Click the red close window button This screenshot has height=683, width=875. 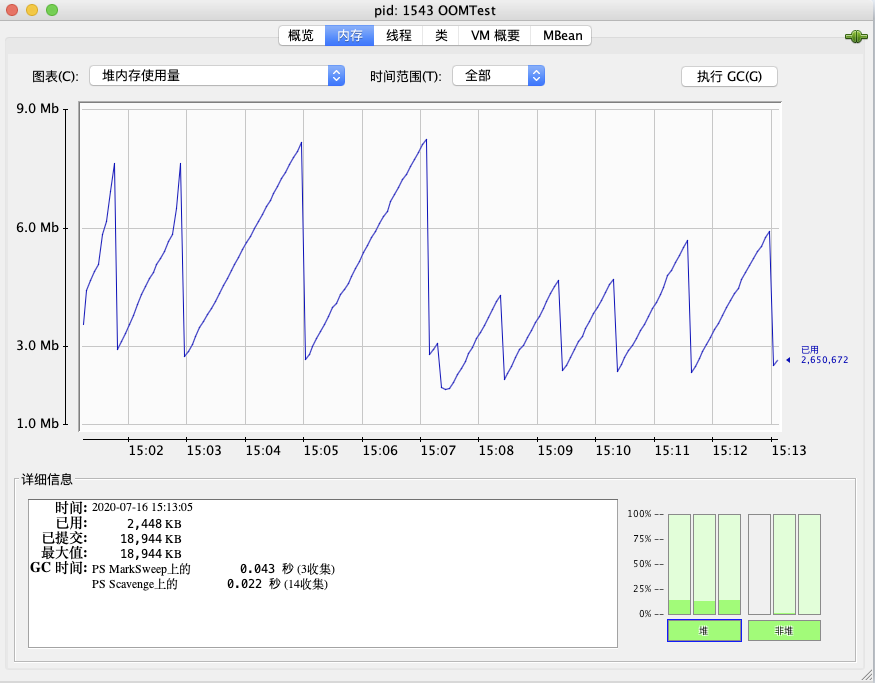(x=12, y=10)
